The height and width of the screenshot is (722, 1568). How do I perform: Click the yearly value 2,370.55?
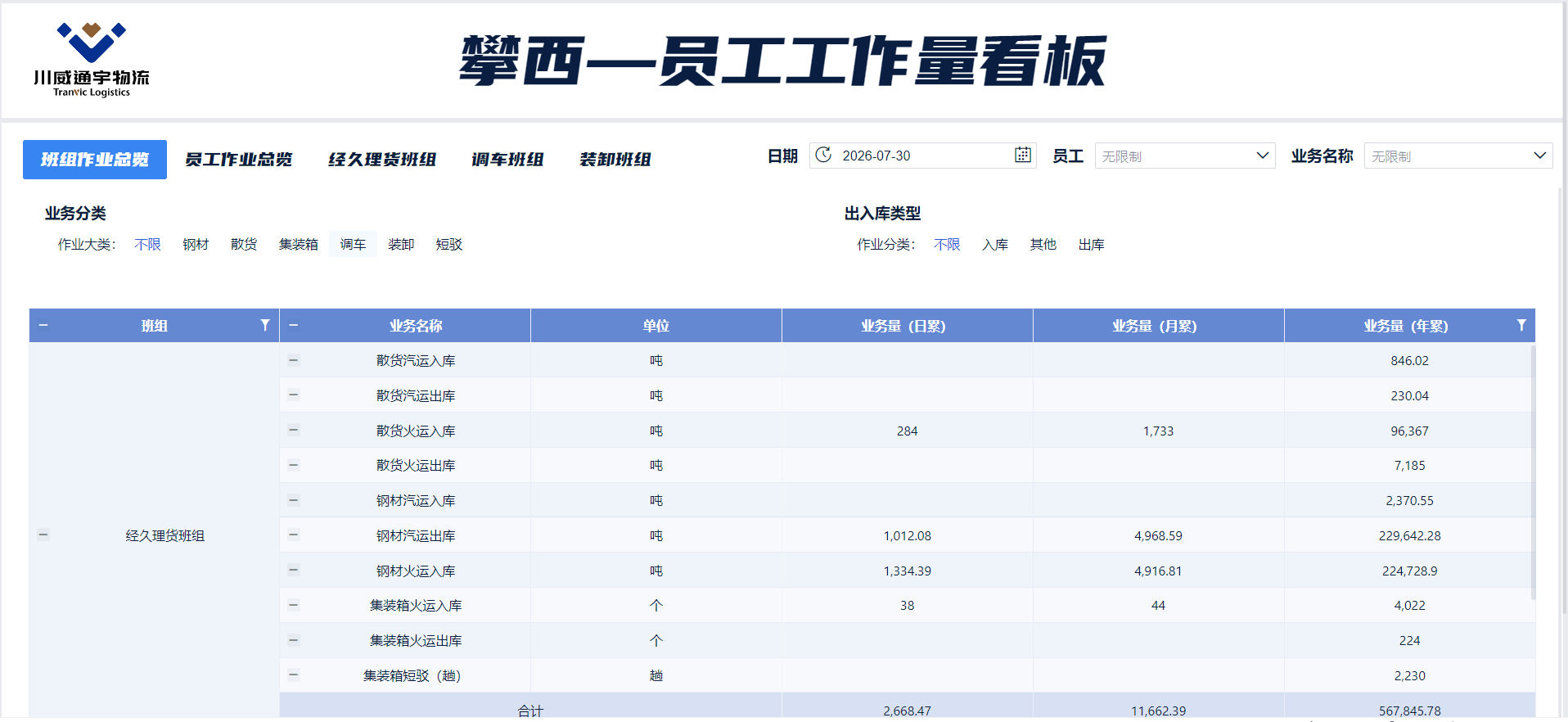point(1409,500)
